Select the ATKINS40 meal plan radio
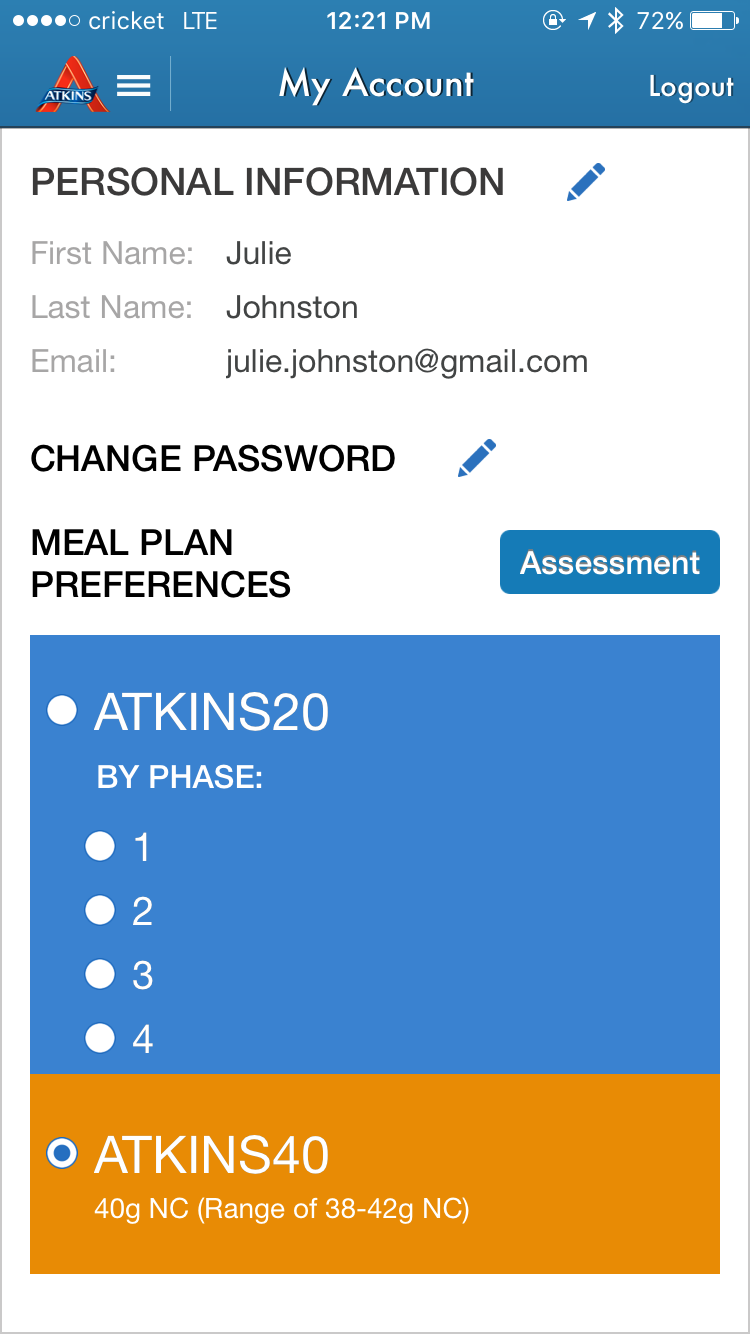Image resolution: width=750 pixels, height=1334 pixels. coord(62,1154)
